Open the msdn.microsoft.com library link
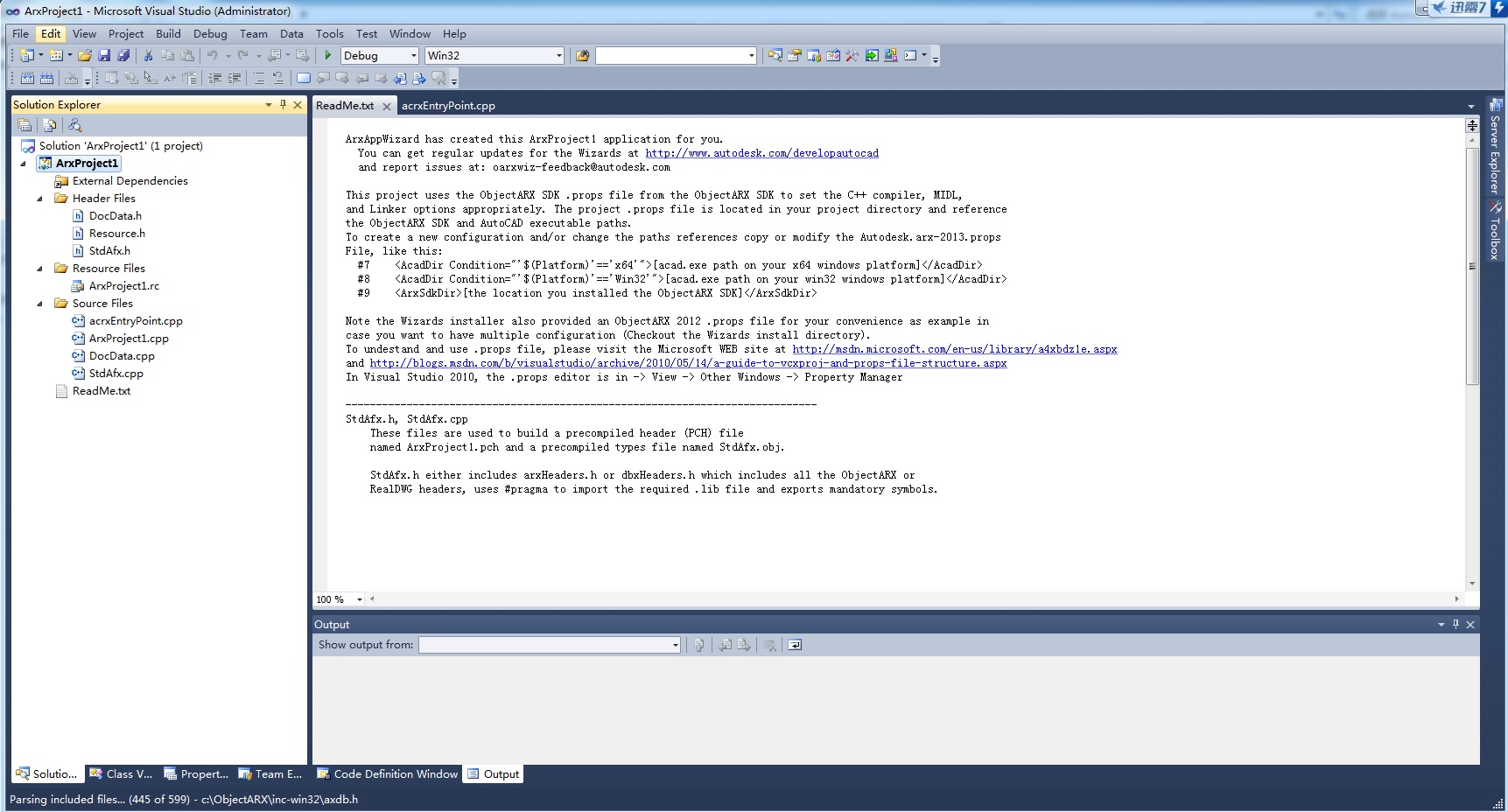 click(x=954, y=349)
